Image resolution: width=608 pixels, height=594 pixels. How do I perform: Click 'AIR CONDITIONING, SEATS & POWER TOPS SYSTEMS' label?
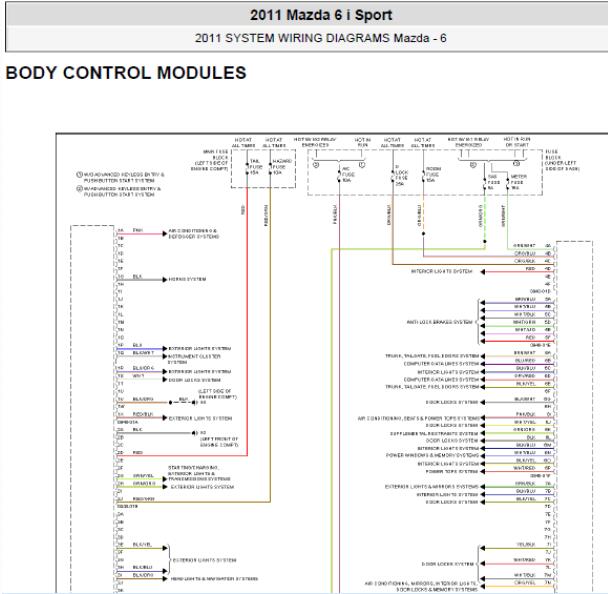point(419,418)
